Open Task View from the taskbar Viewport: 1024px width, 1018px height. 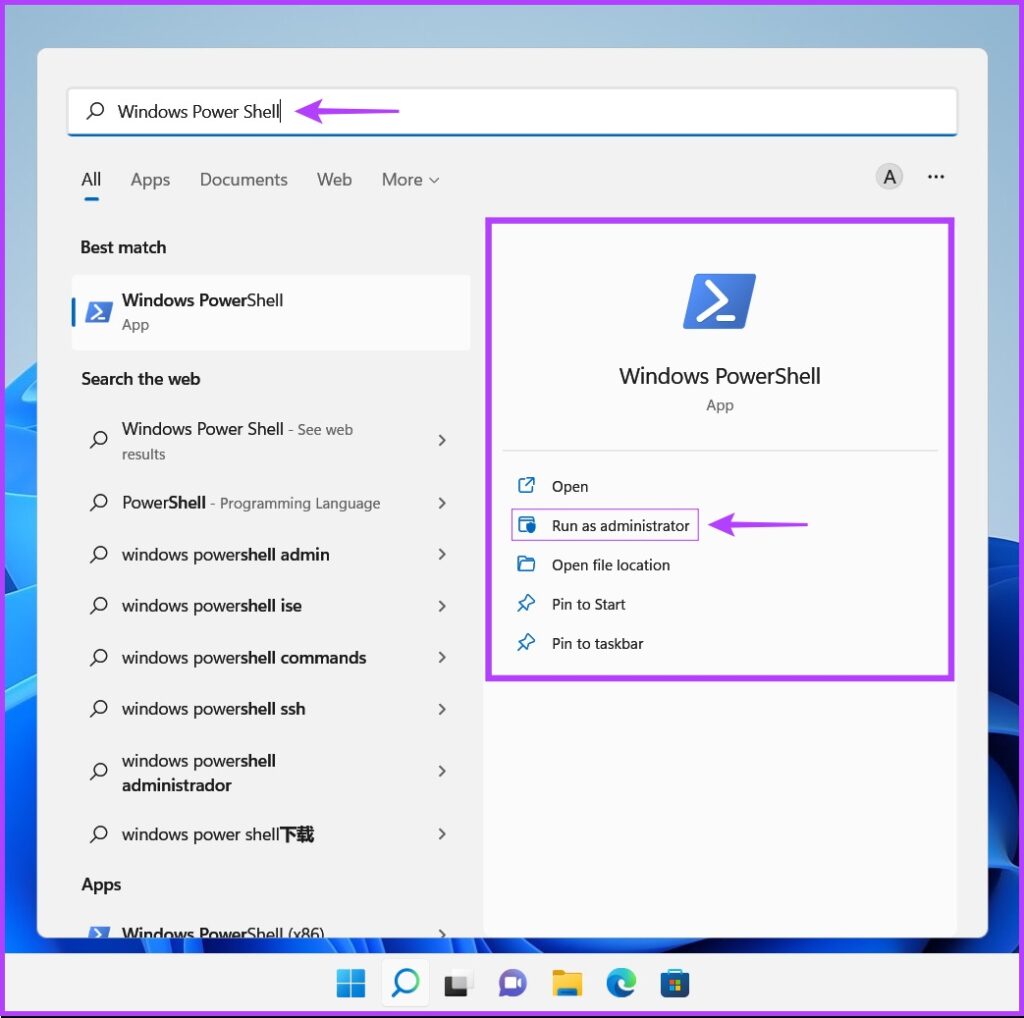pyautogui.click(x=458, y=984)
